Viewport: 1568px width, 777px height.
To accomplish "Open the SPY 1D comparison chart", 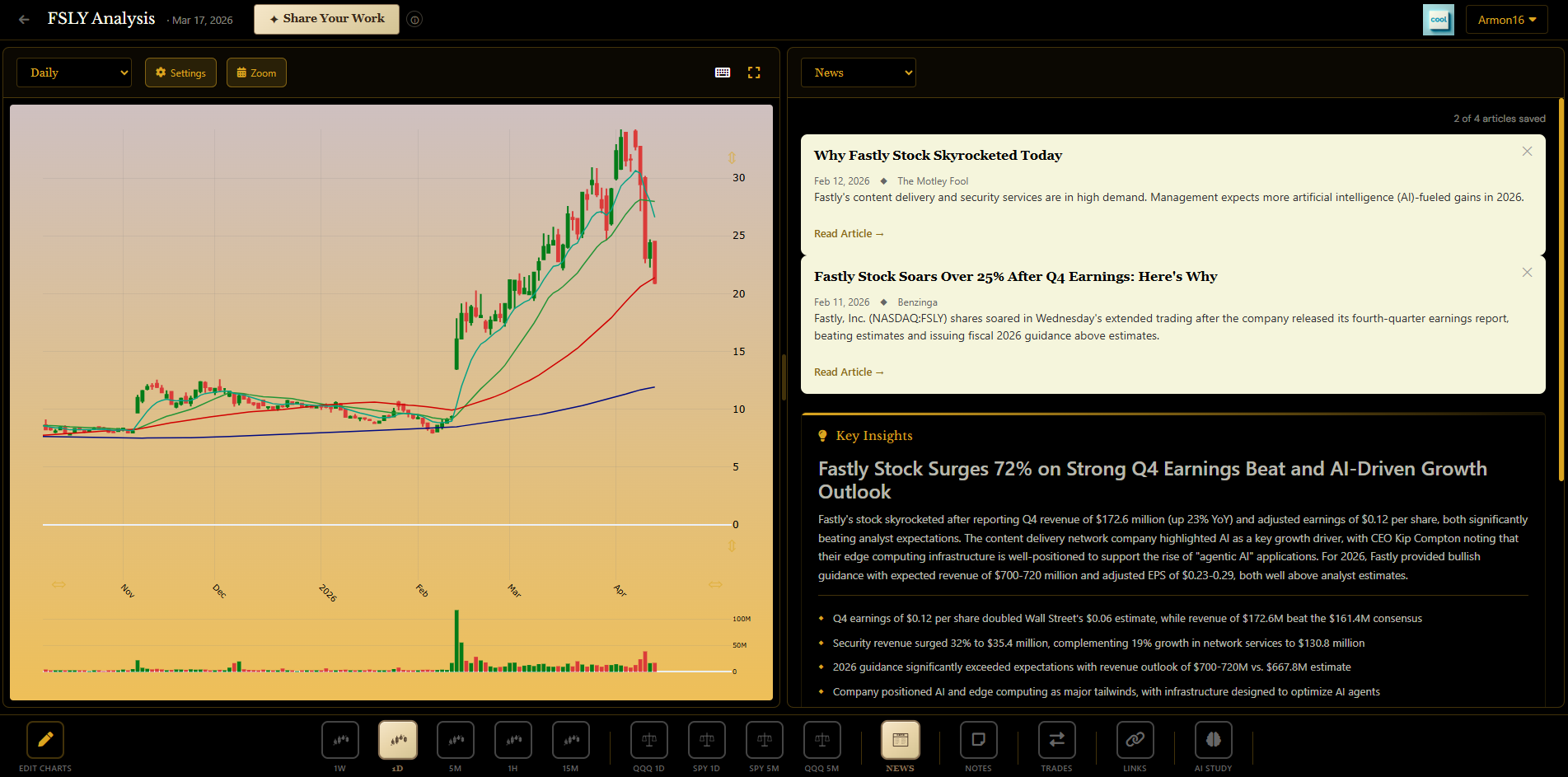I will tap(707, 740).
